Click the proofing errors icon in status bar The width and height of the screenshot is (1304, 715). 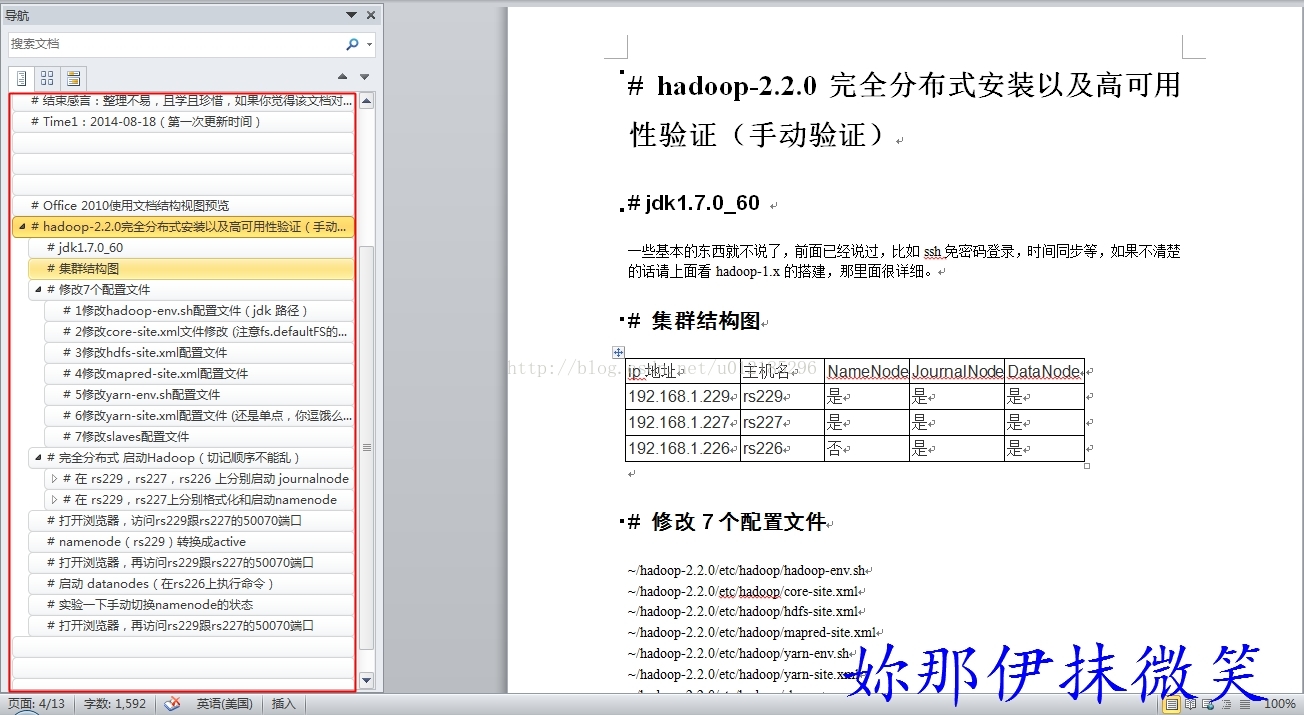click(x=172, y=704)
